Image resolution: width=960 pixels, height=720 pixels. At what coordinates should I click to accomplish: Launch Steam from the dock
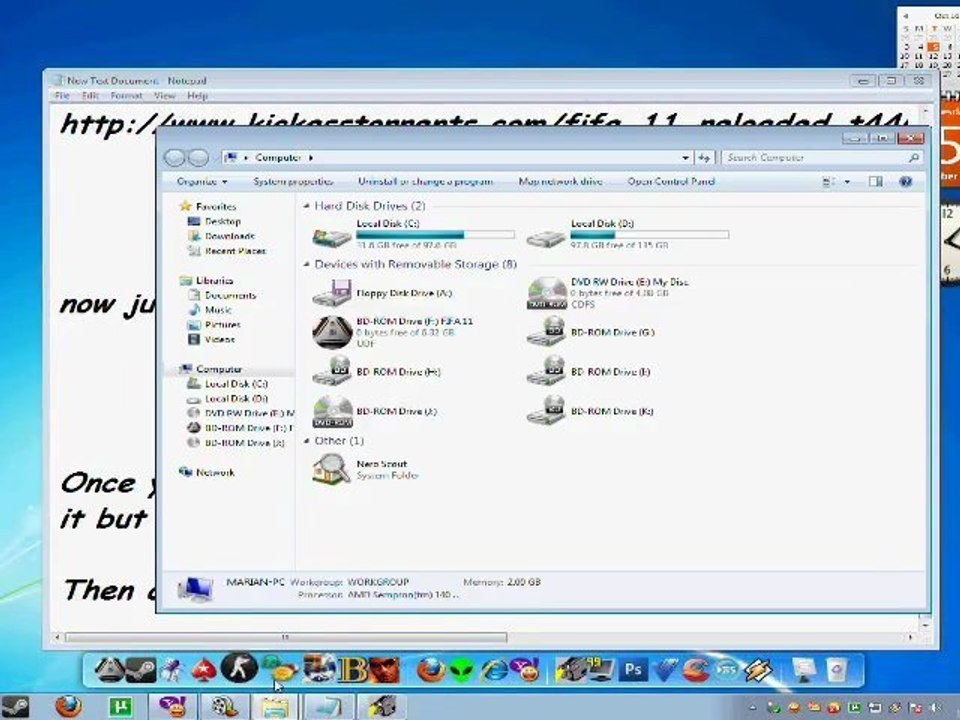click(141, 670)
